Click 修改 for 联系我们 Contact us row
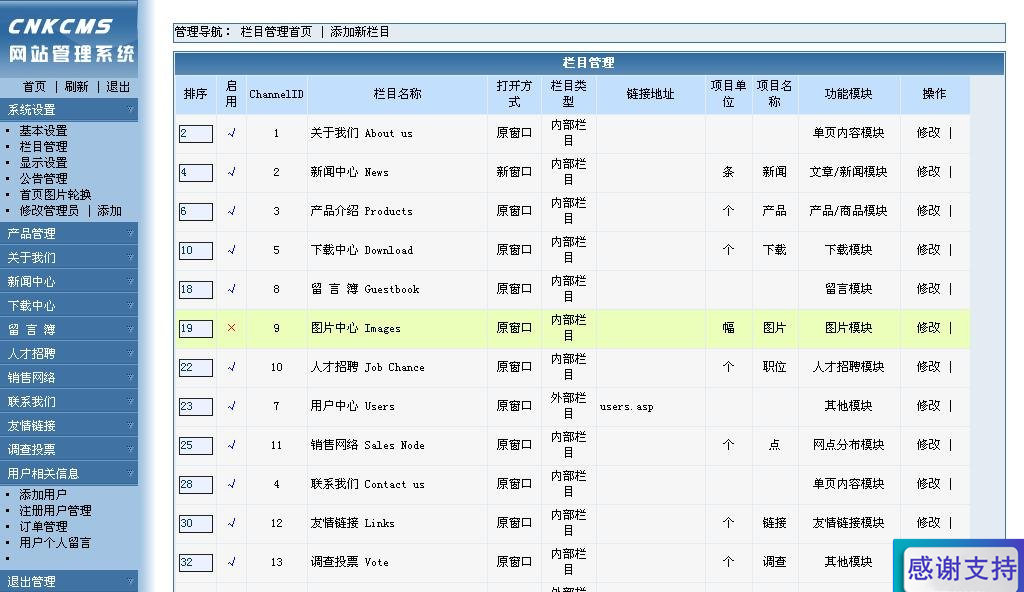The width and height of the screenshot is (1024, 592). (x=929, y=484)
